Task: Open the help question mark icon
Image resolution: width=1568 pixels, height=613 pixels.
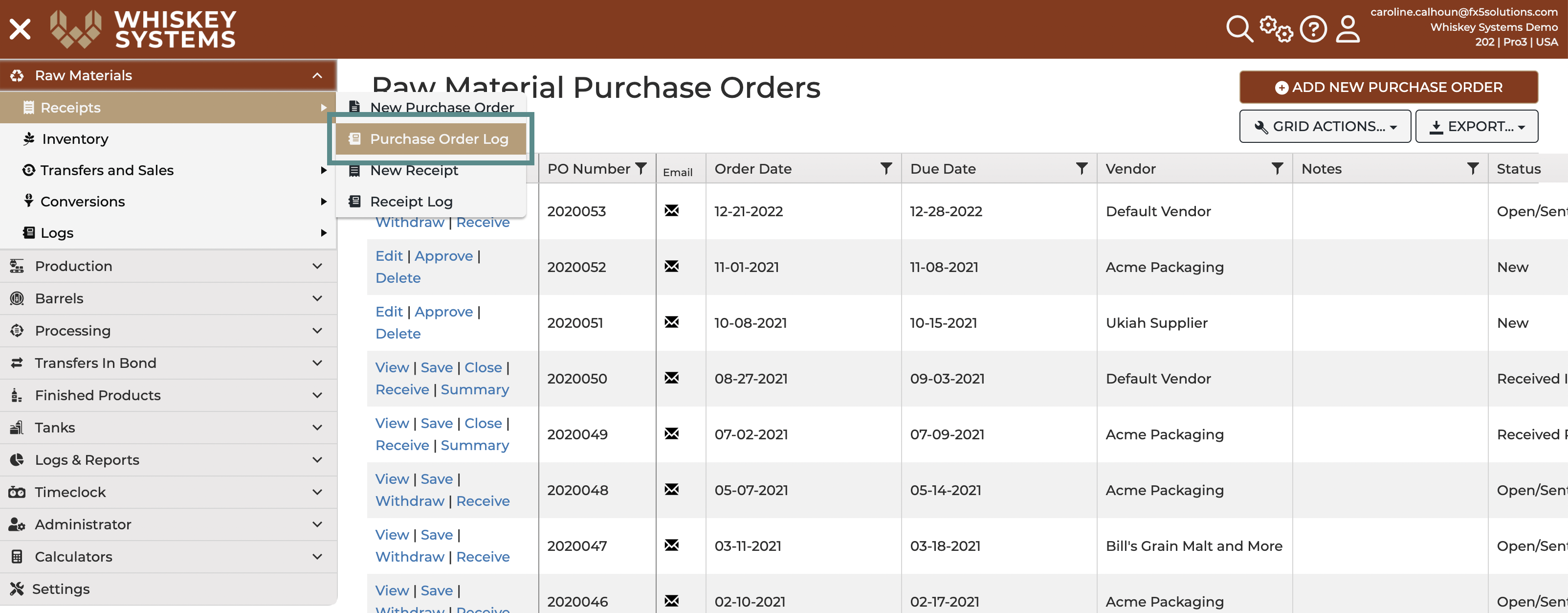Action: [x=1313, y=29]
